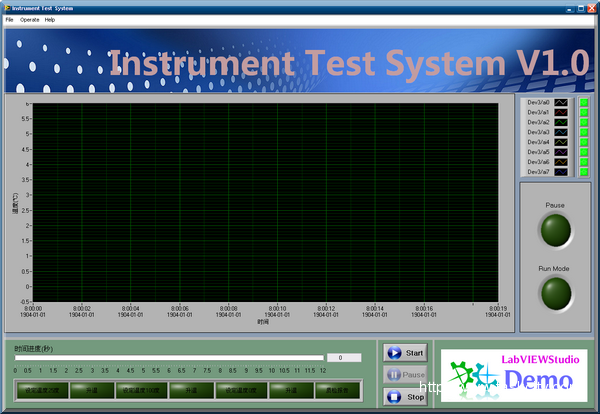This screenshot has height=414, width=600.
Task: Select the 升温 stage button following 设定温度25度
Action: click(92, 390)
